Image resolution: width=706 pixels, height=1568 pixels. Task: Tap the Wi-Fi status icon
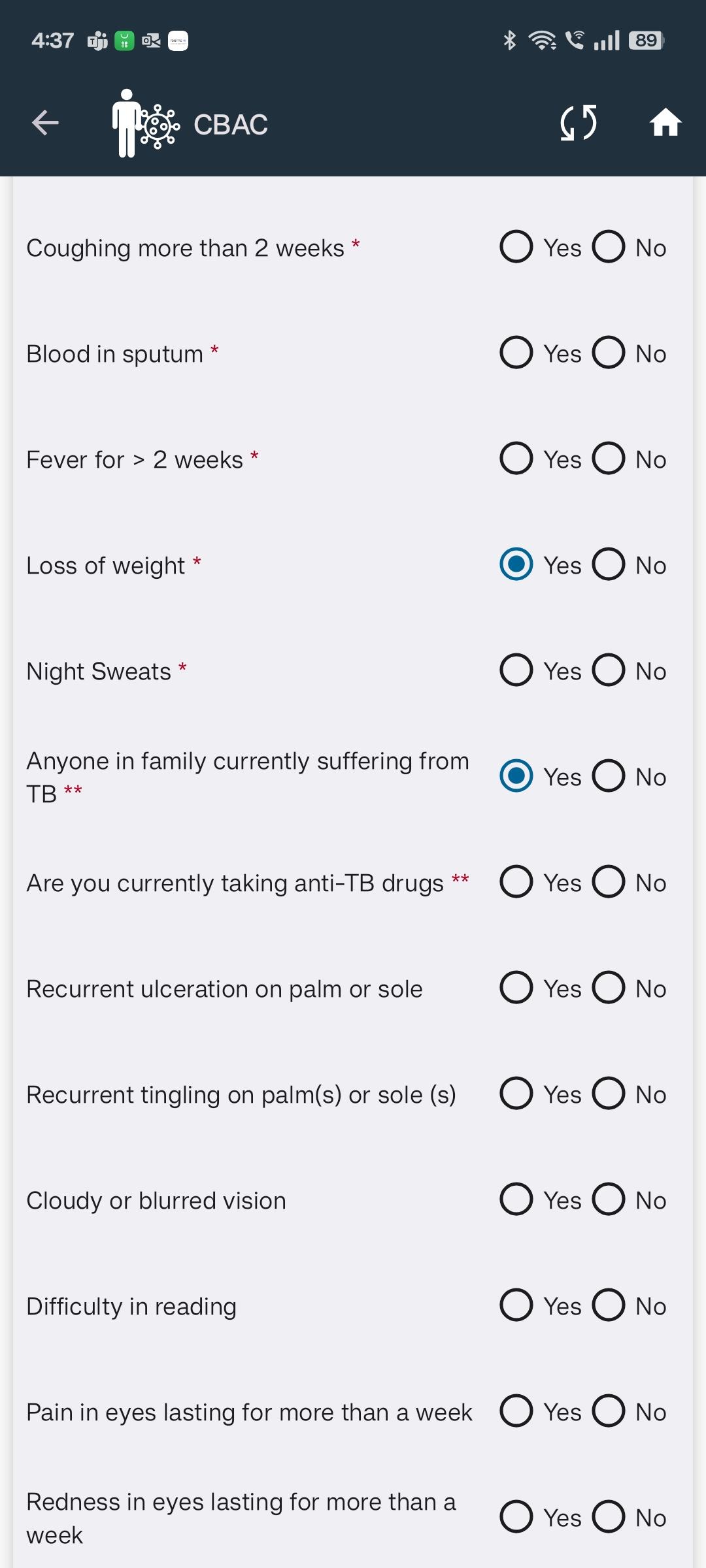pos(542,41)
